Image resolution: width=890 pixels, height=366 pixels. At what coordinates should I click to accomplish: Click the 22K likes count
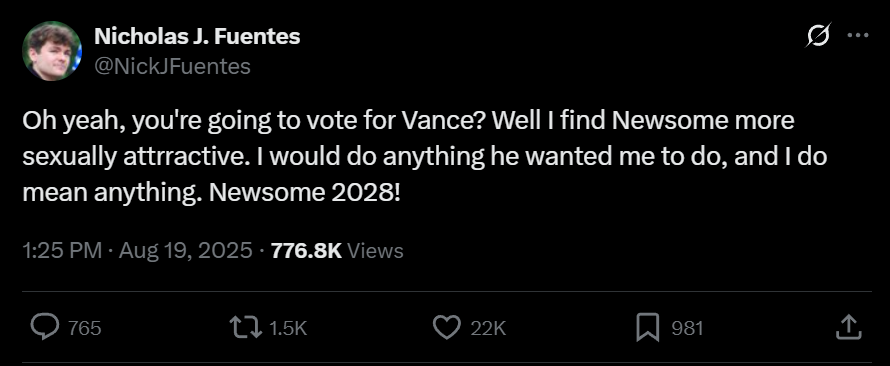pos(488,328)
